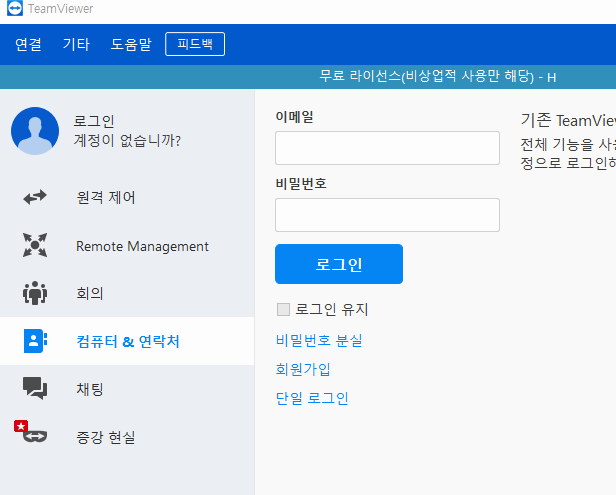
Task: Click the 비밀번호 input field
Action: (x=387, y=215)
